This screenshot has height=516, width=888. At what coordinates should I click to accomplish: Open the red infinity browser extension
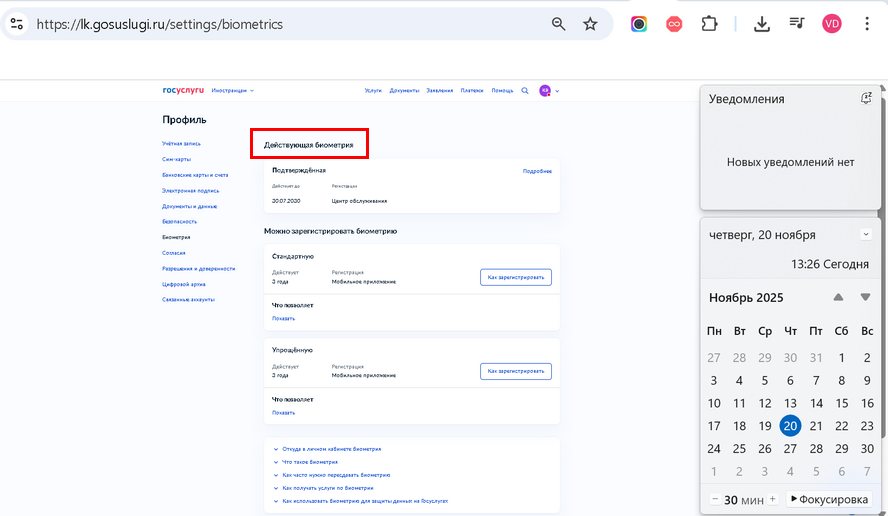pyautogui.click(x=674, y=24)
